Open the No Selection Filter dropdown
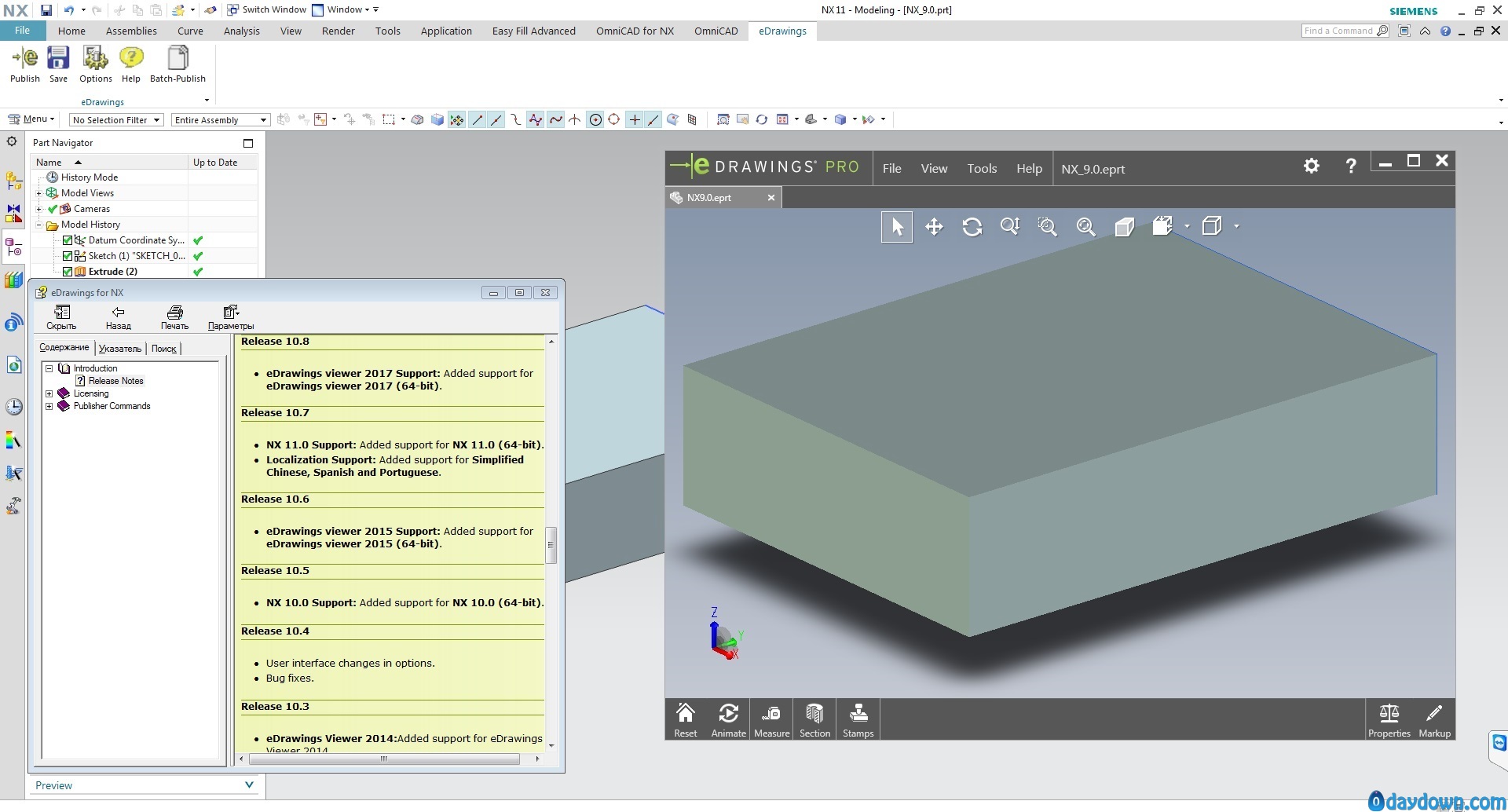Screen dimensions: 1508x812 [115, 120]
